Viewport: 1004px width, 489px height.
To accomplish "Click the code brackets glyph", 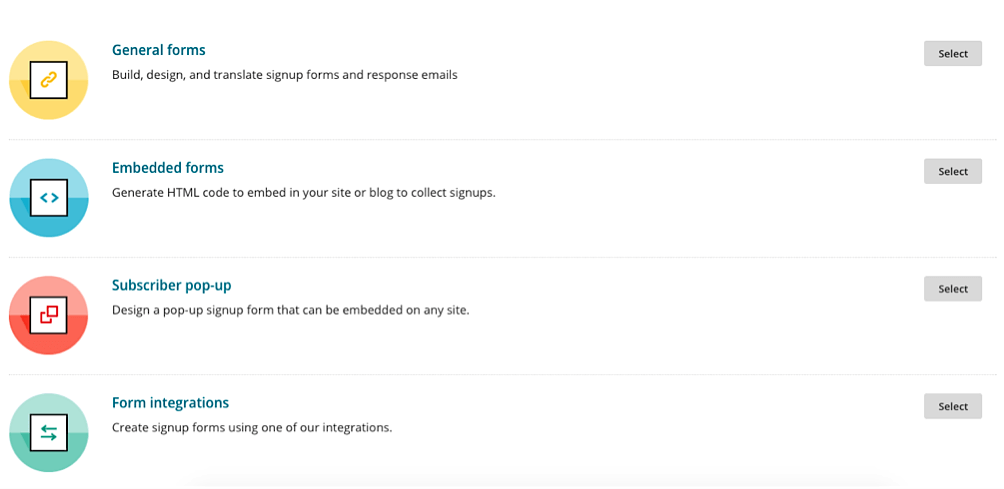I will [x=49, y=198].
